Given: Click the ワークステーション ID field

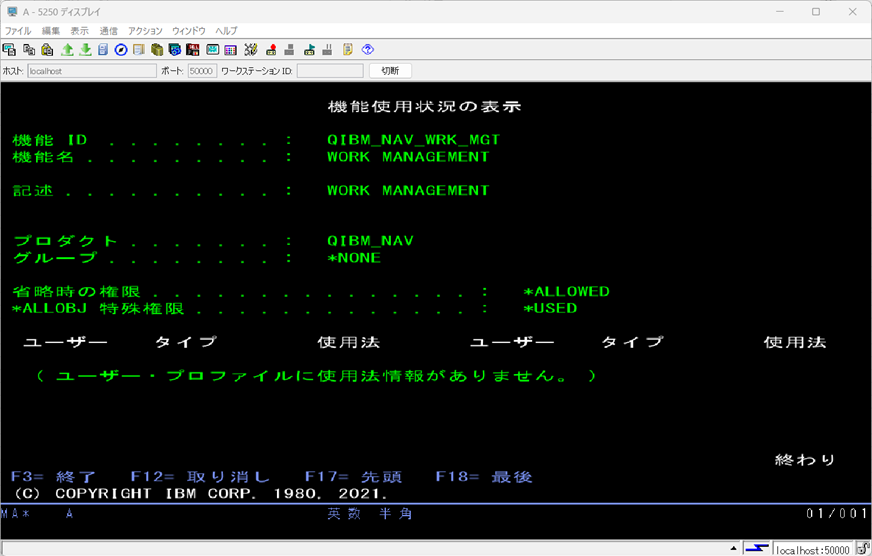Looking at the screenshot, I should [x=330, y=71].
